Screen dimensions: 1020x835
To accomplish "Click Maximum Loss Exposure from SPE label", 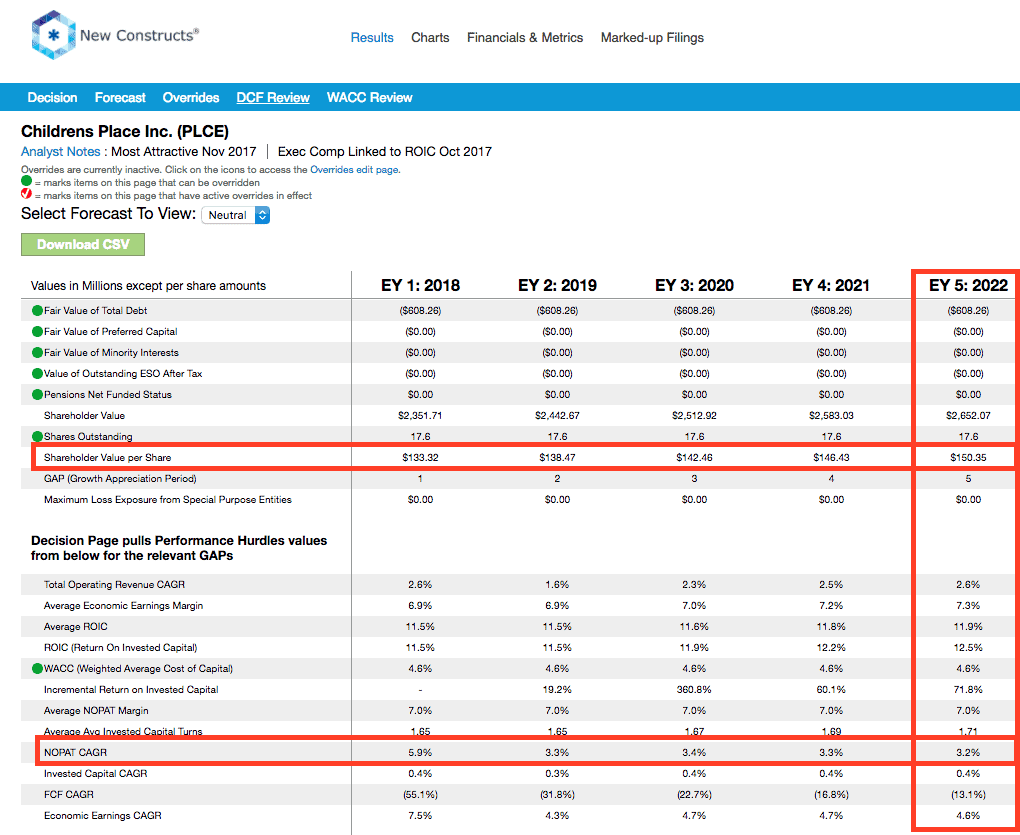I will [x=168, y=499].
